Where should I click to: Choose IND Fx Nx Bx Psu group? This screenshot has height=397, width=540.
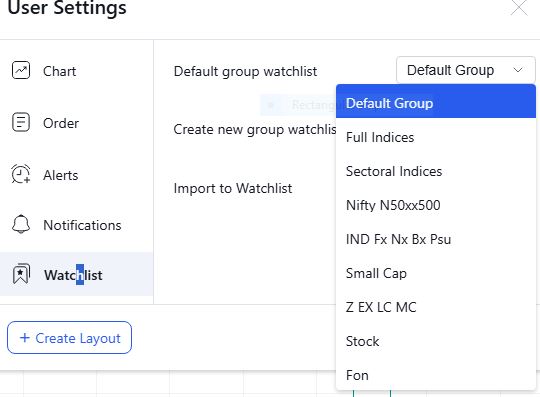pos(436,239)
